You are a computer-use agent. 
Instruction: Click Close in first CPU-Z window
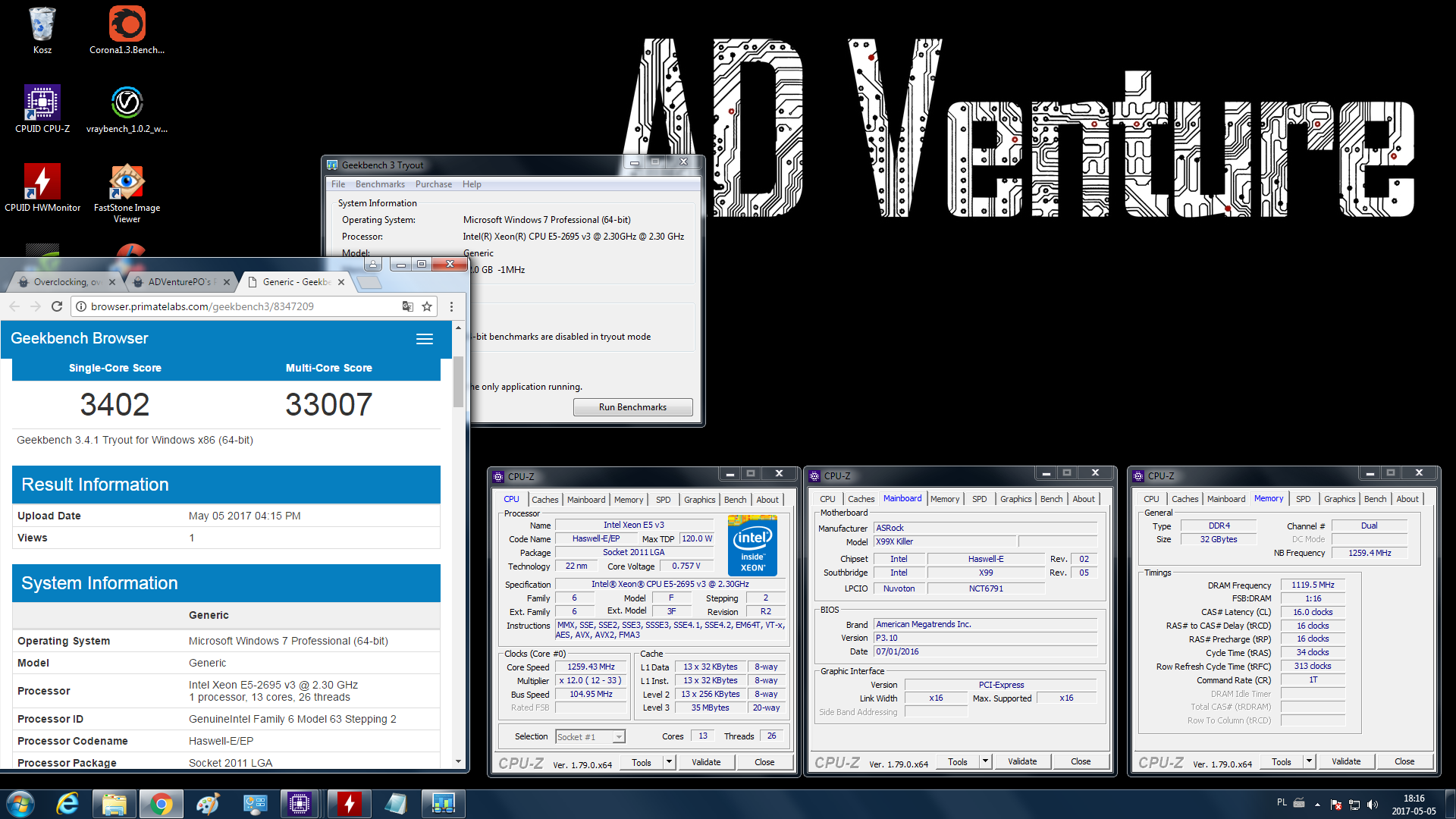coord(764,762)
